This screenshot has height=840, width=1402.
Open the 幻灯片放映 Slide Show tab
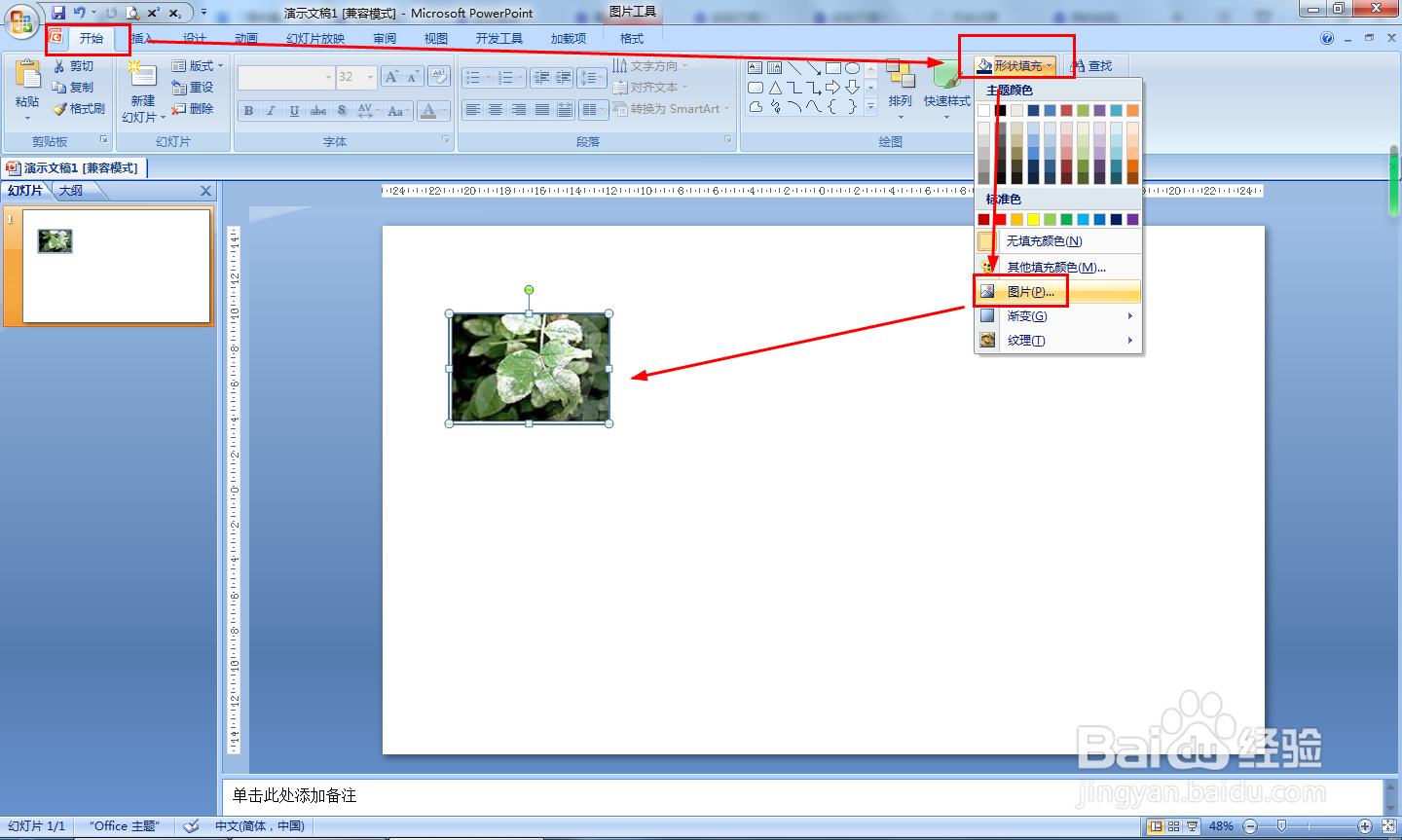tap(315, 39)
